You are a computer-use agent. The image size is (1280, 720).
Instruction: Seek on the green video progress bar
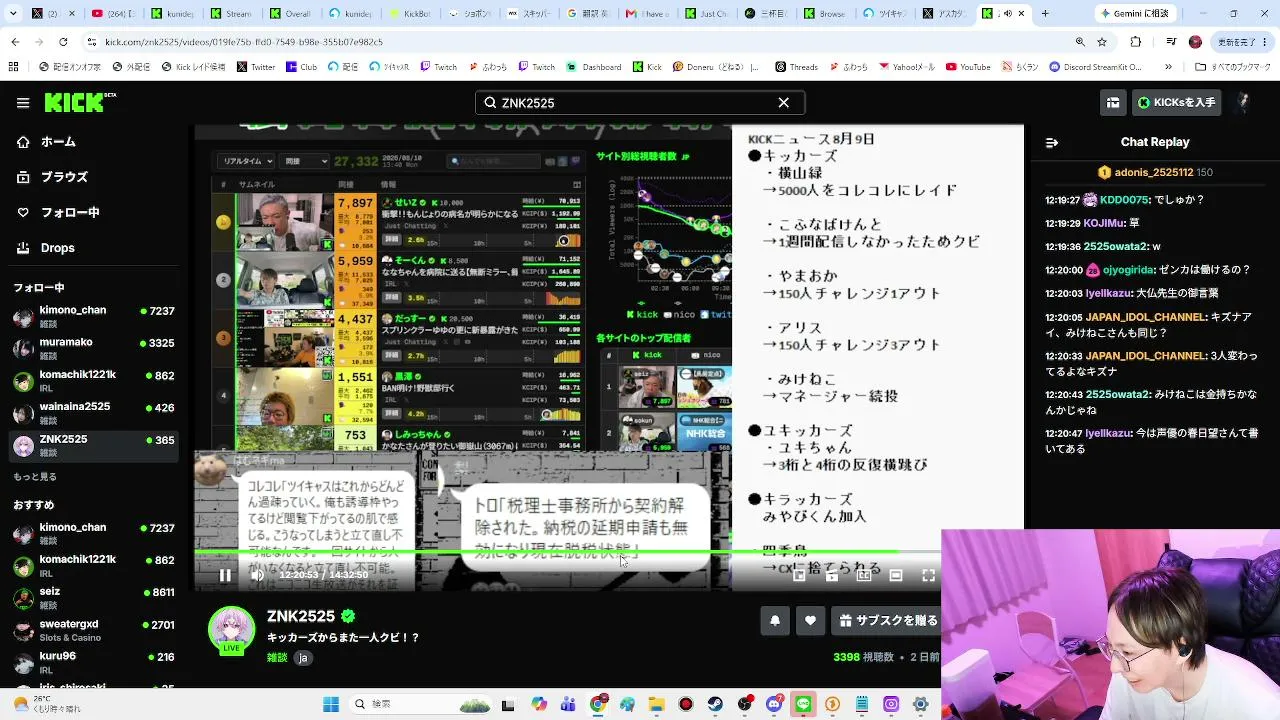point(567,552)
